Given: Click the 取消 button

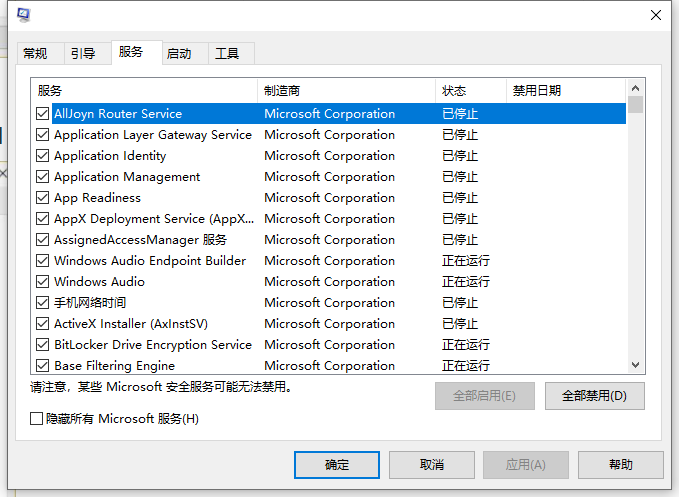Looking at the screenshot, I should coord(432,465).
